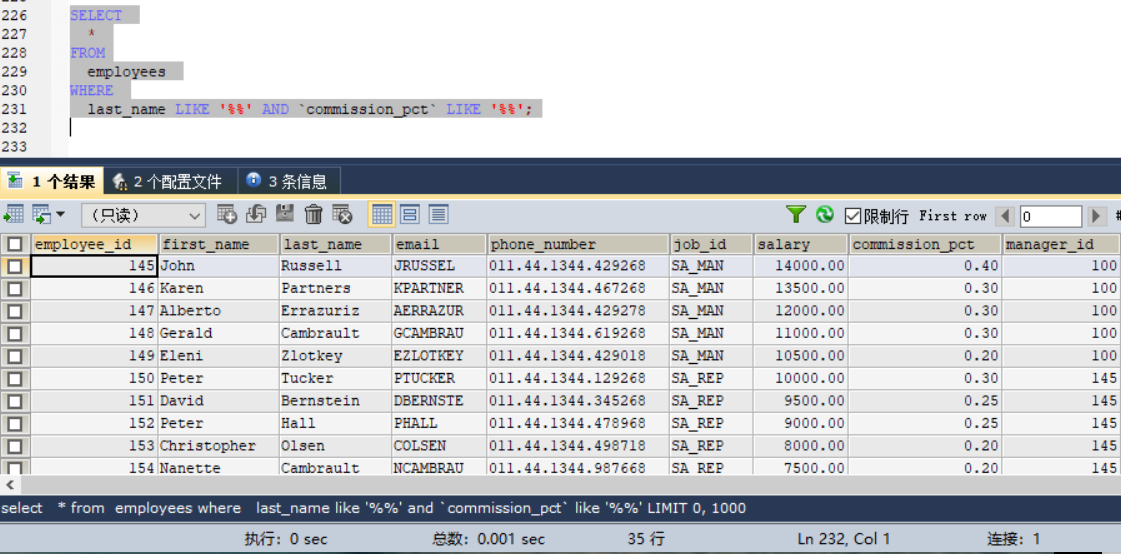The height and width of the screenshot is (554, 1121).
Task: Select the email cell 'AERRAZUR'
Action: [x=440, y=311]
